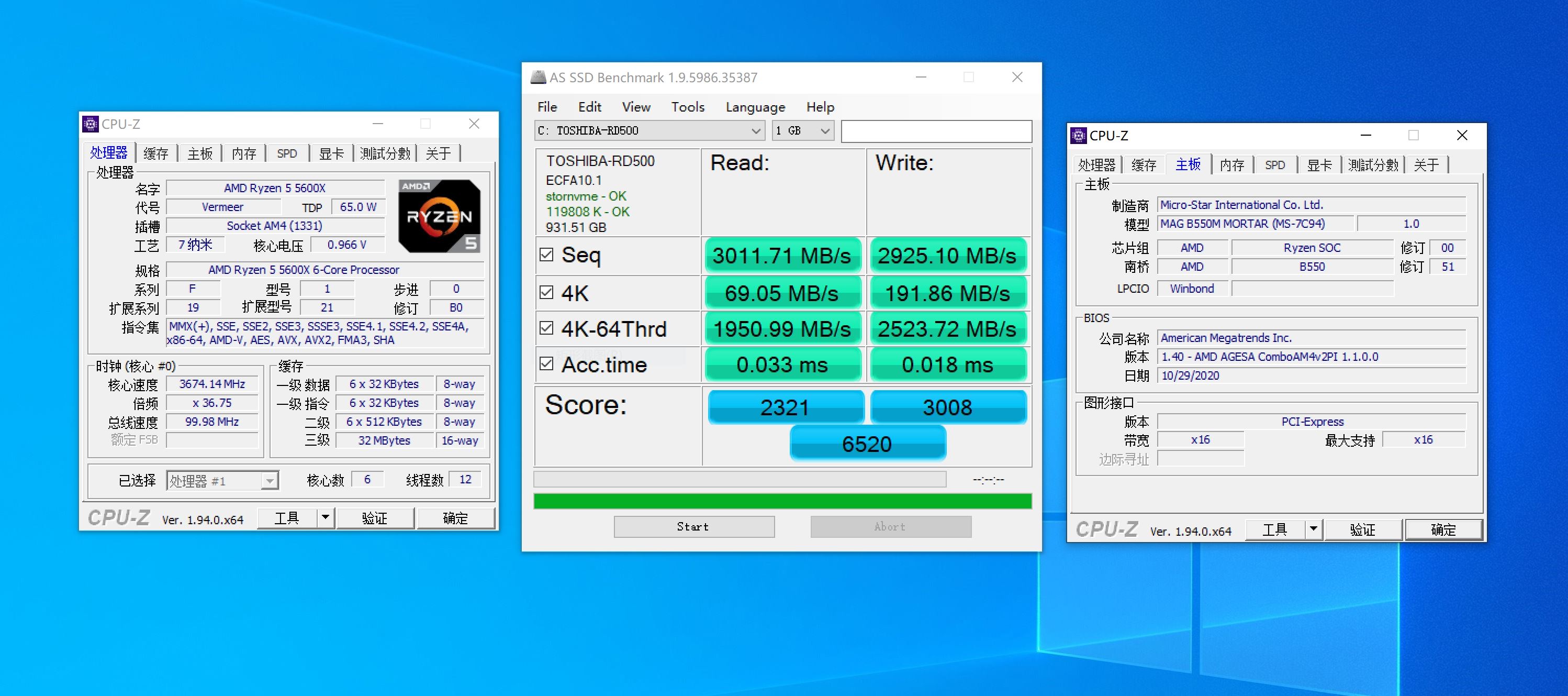Open the TOSHIBA-RD500 drive selection dropdown
Viewport: 1568px width, 696px height.
755,131
